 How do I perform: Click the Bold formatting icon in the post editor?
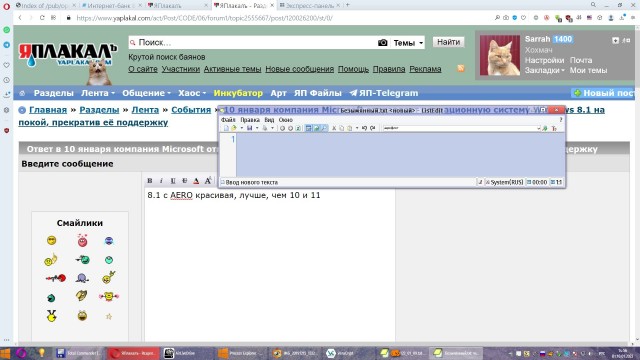click(x=150, y=180)
